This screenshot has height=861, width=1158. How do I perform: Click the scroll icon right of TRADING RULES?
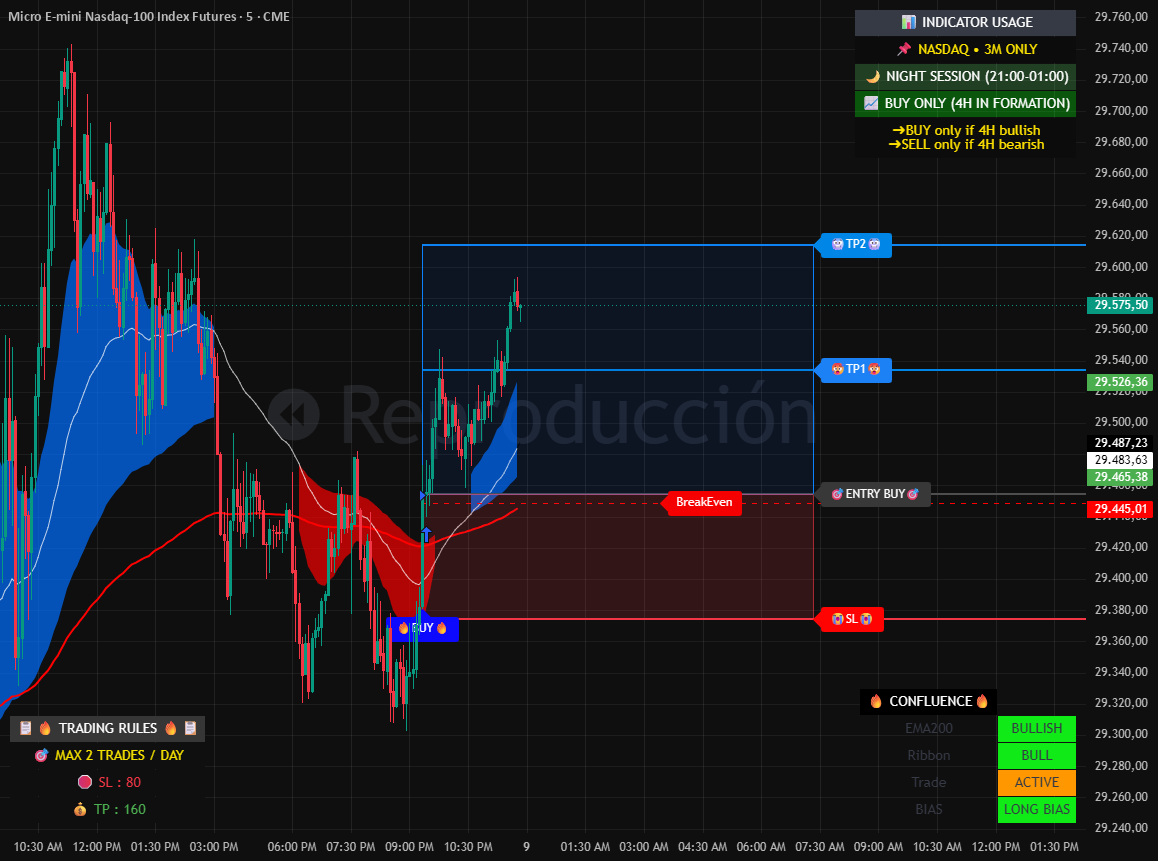click(190, 728)
